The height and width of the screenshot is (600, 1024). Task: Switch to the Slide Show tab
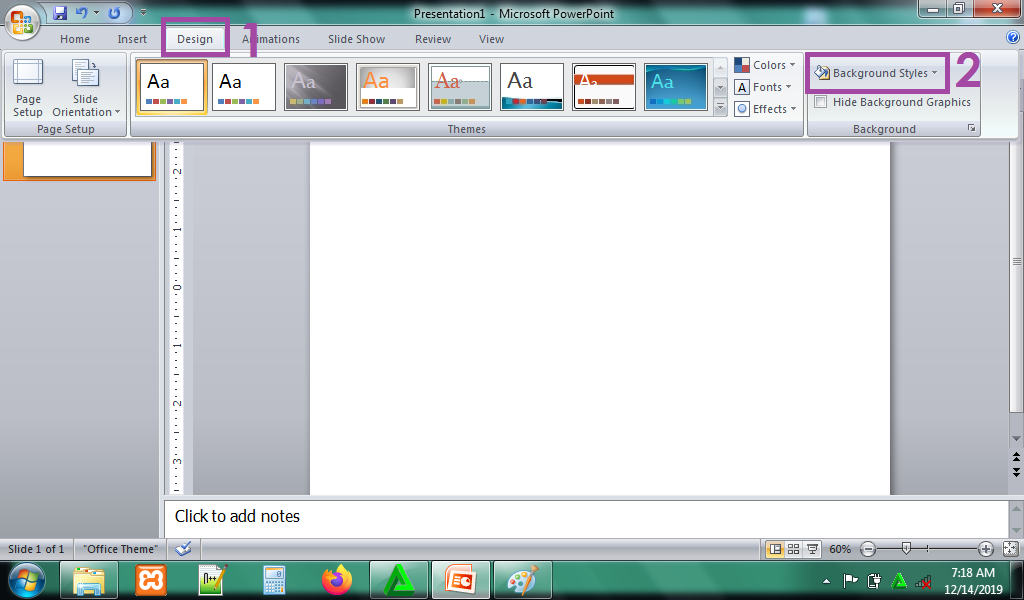(356, 39)
